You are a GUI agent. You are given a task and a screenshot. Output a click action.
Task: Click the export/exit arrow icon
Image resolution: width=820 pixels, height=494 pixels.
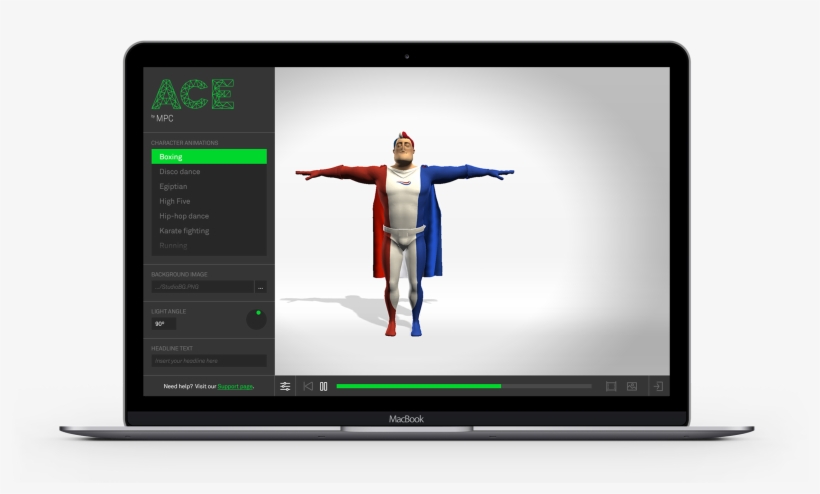tap(658, 386)
